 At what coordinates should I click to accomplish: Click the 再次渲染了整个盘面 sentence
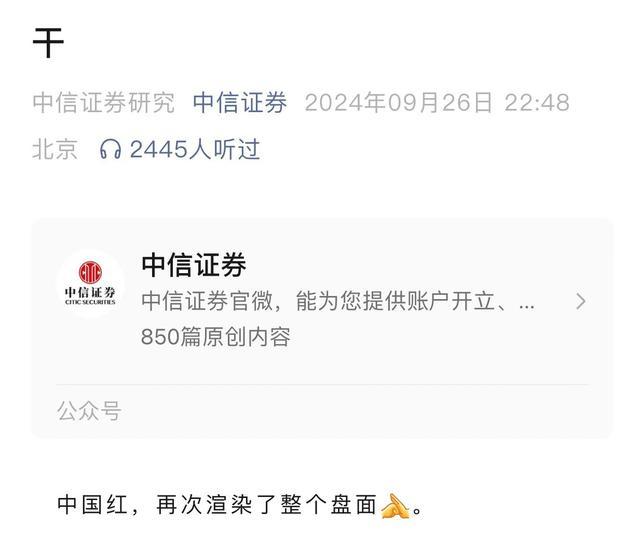click(x=266, y=504)
